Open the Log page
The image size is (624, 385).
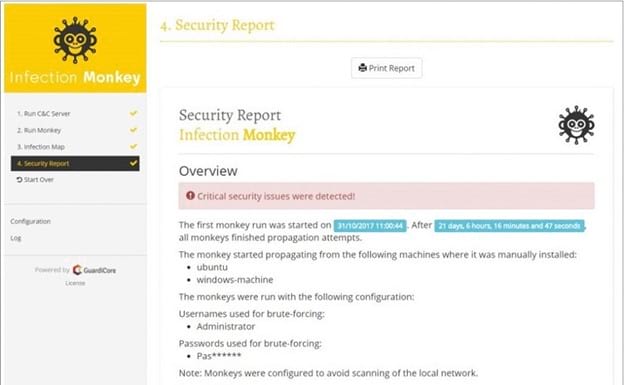pyautogui.click(x=16, y=238)
